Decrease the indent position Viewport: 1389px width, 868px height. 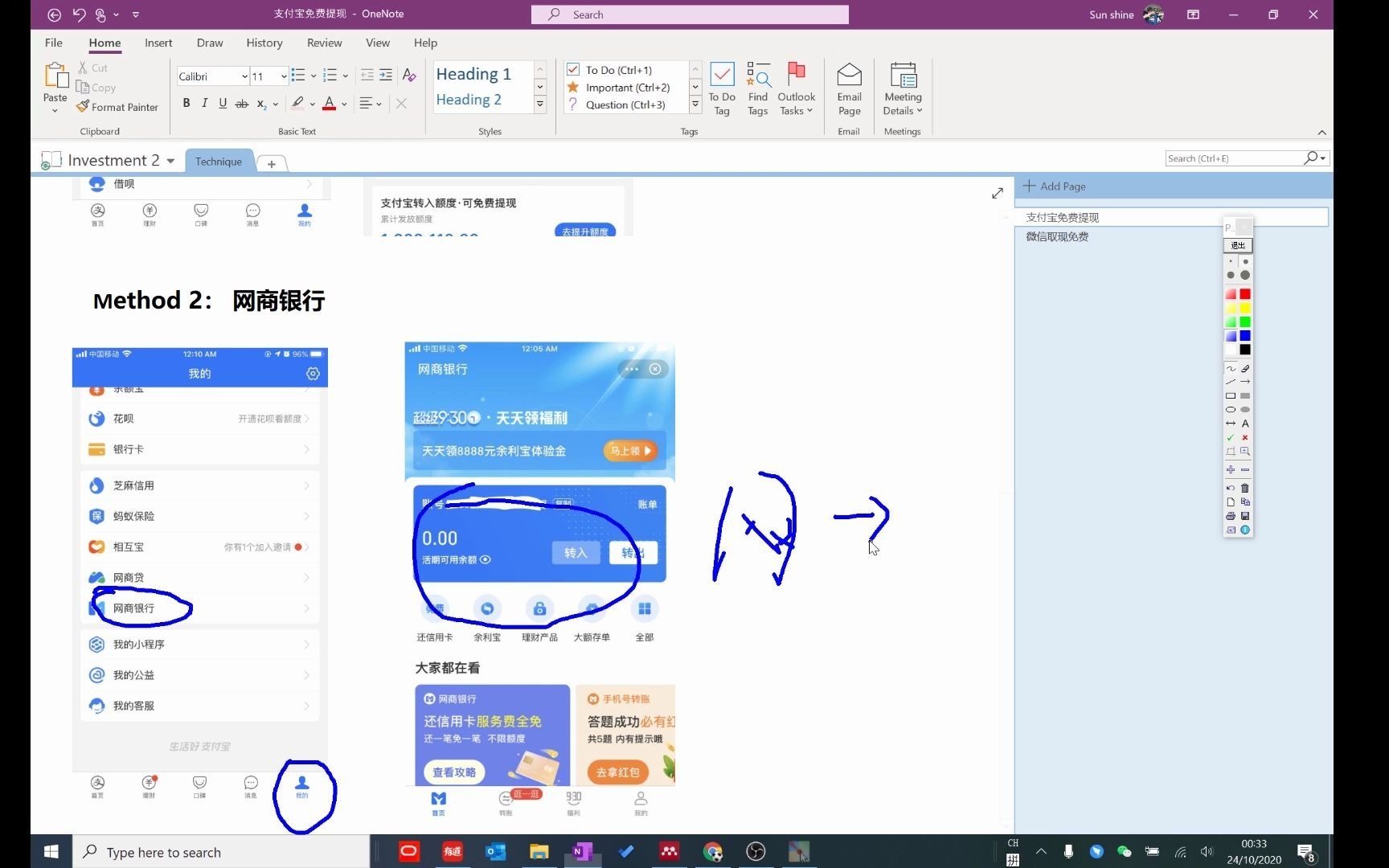coord(367,76)
